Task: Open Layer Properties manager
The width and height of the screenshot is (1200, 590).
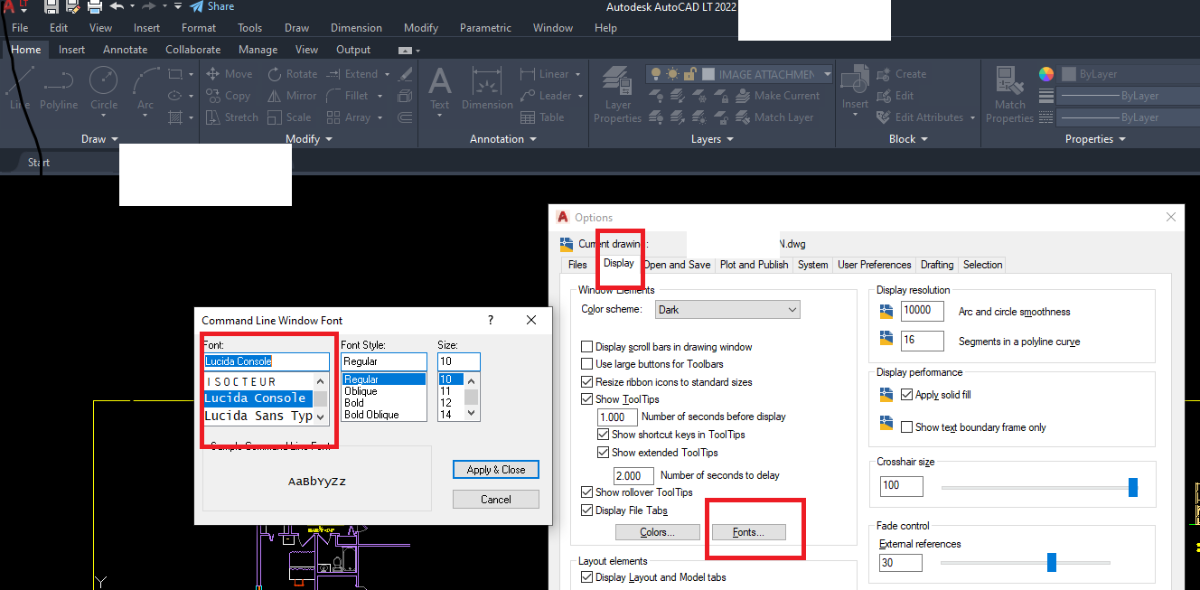Action: click(x=617, y=96)
